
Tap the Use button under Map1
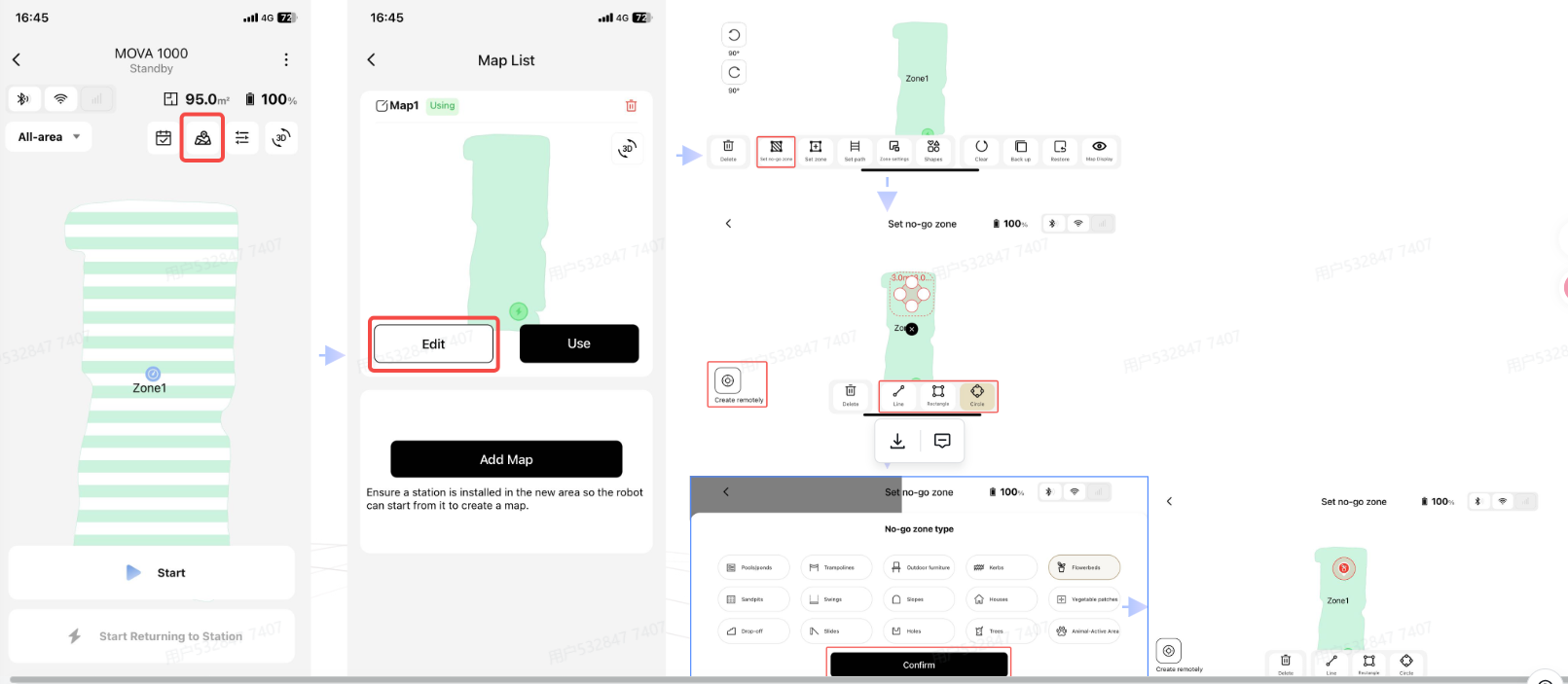pos(579,343)
